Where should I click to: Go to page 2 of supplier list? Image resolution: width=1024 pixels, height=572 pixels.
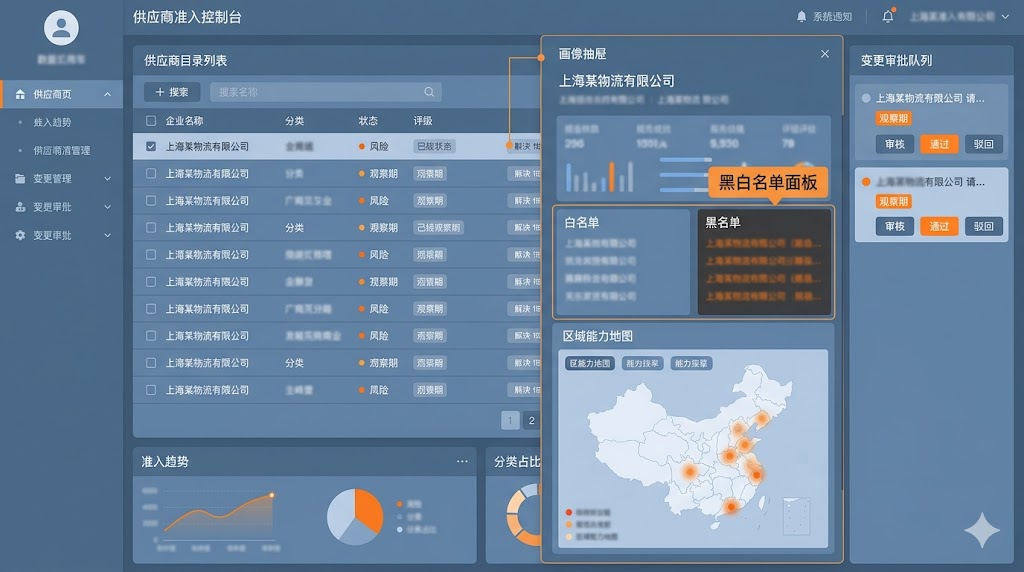point(532,420)
